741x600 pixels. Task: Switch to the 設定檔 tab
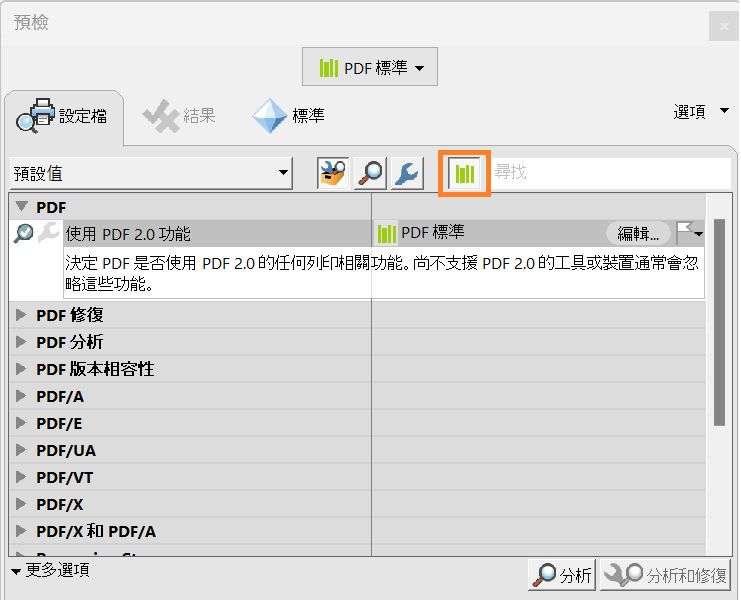[64, 116]
